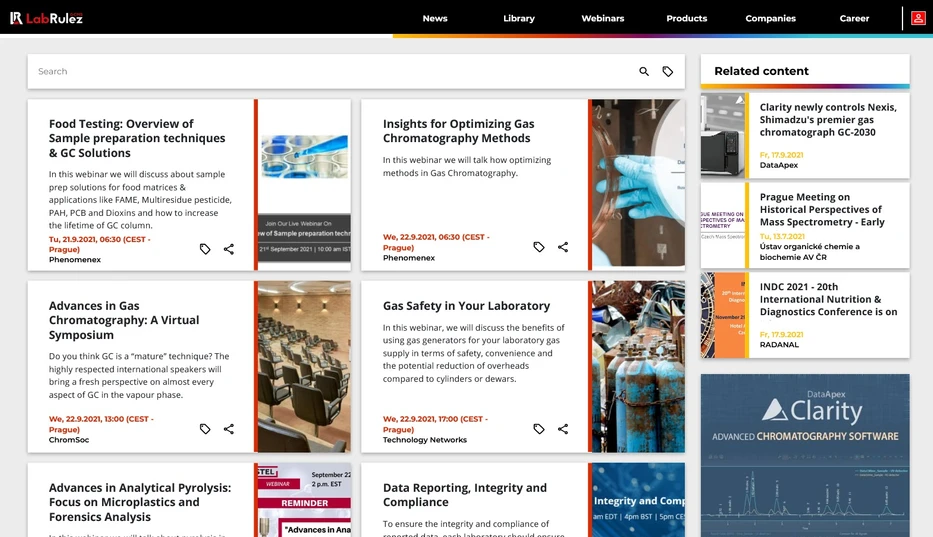This screenshot has height=537, width=933.
Task: Share Insights for Optimizing Gas Chromatography webinar
Action: pos(563,246)
